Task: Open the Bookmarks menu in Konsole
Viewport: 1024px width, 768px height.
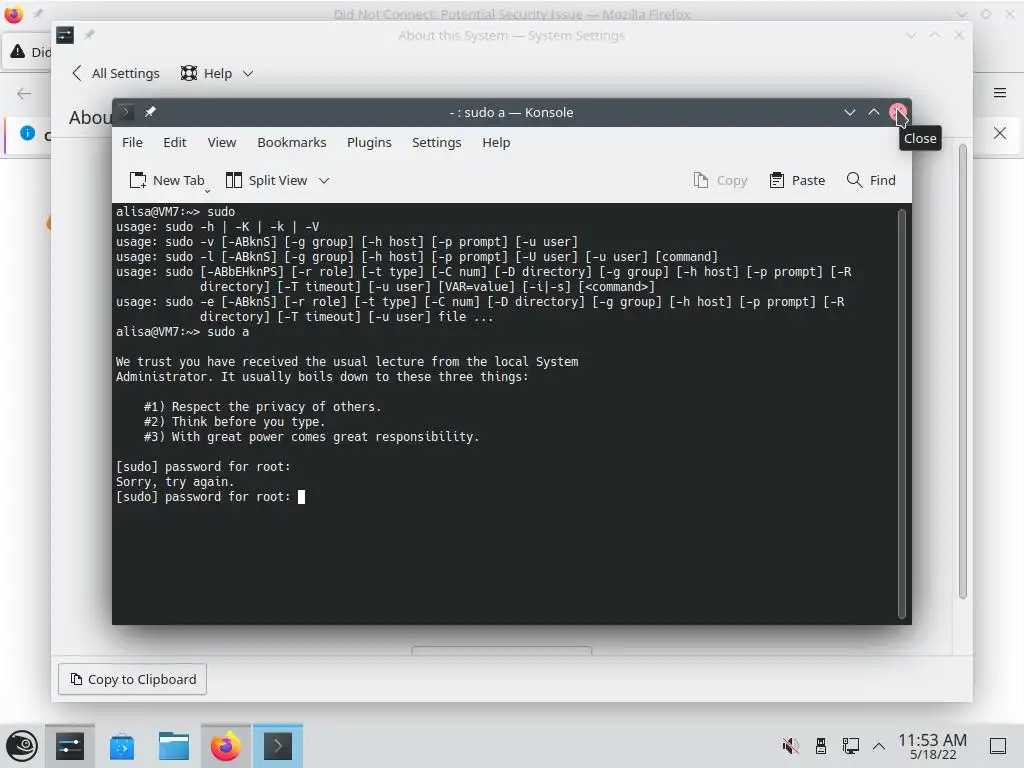Action: (291, 142)
